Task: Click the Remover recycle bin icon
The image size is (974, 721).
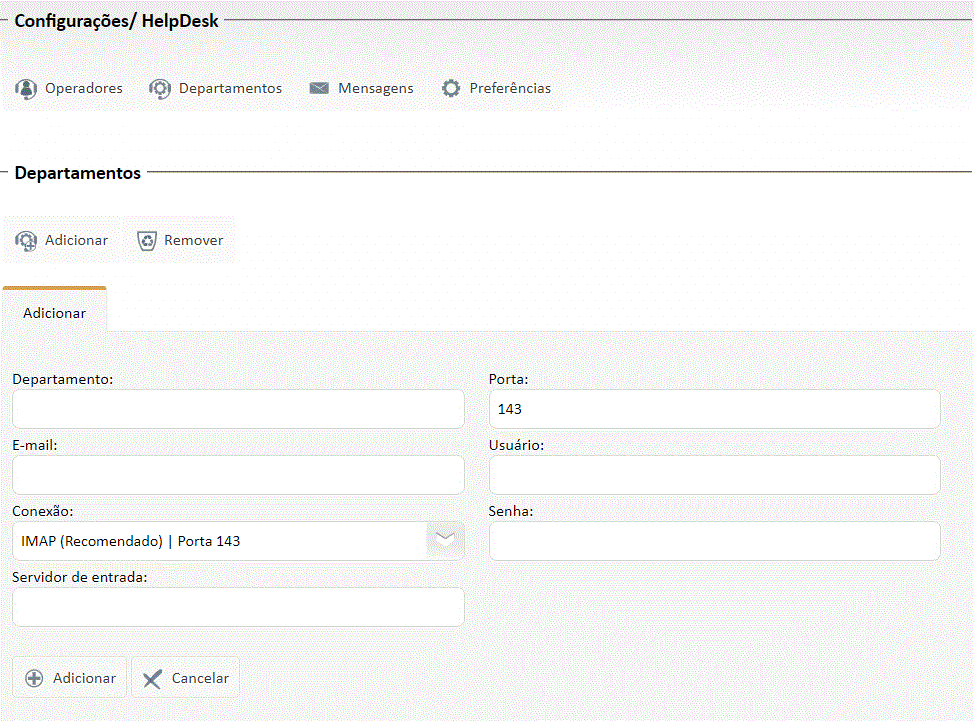Action: click(147, 241)
